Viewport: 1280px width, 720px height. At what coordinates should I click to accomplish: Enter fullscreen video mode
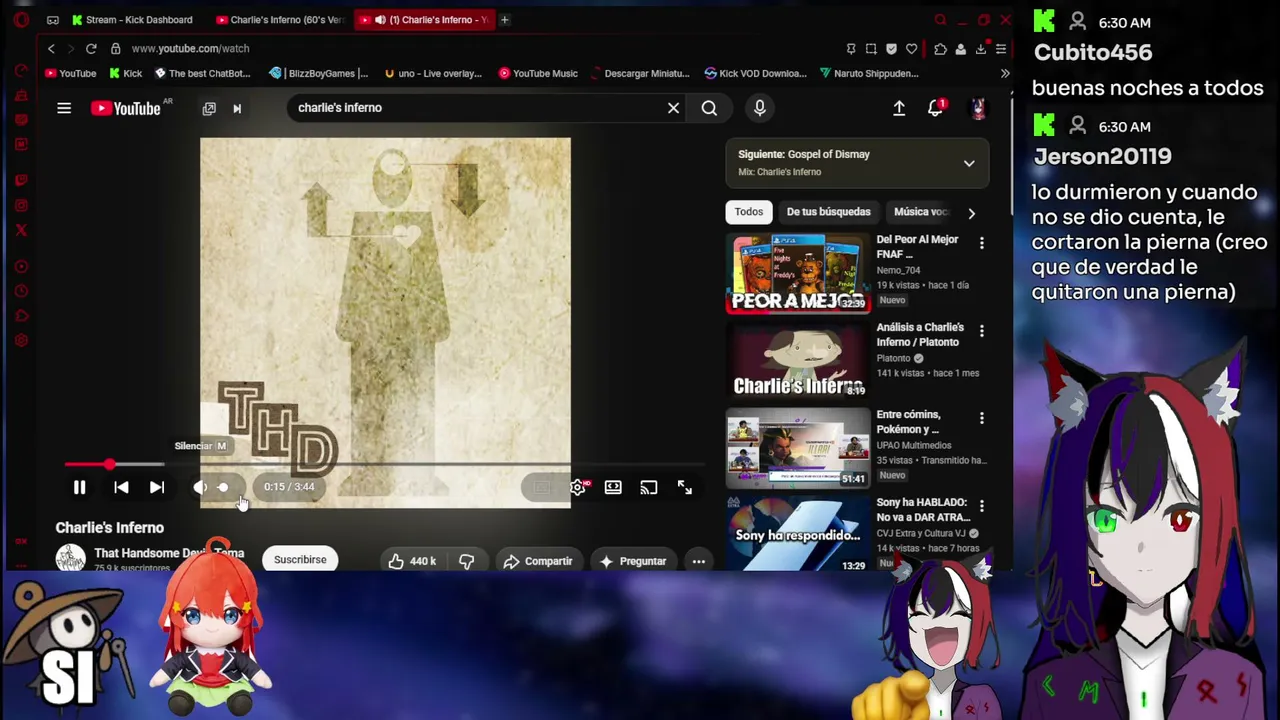(x=685, y=487)
